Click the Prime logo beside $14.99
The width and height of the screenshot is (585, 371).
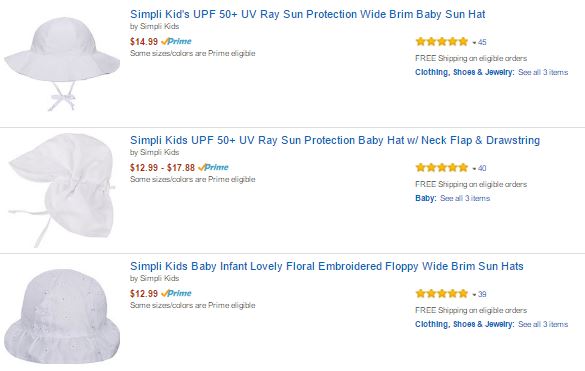pyautogui.click(x=176, y=41)
